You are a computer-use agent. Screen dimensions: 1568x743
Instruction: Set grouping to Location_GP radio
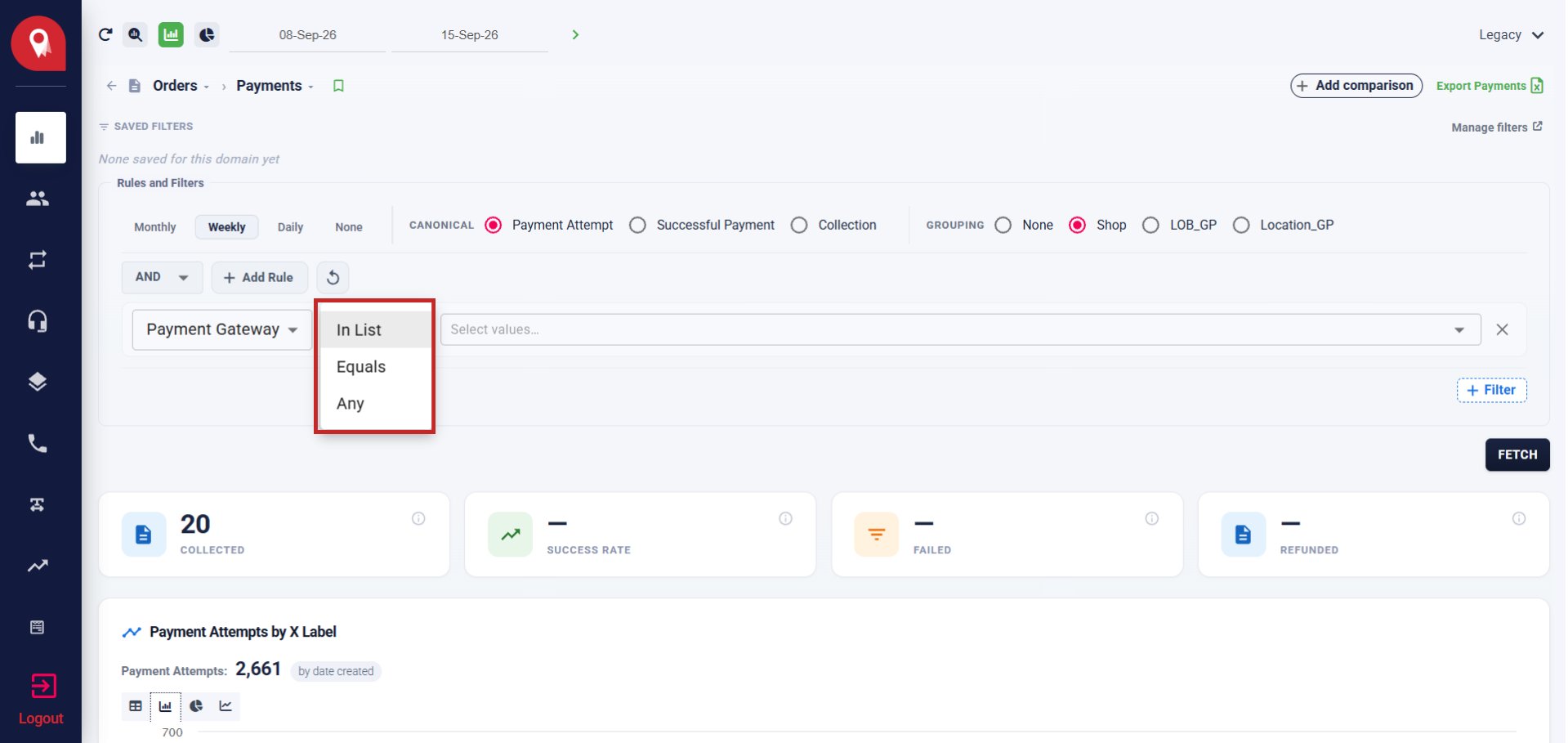[1241, 225]
